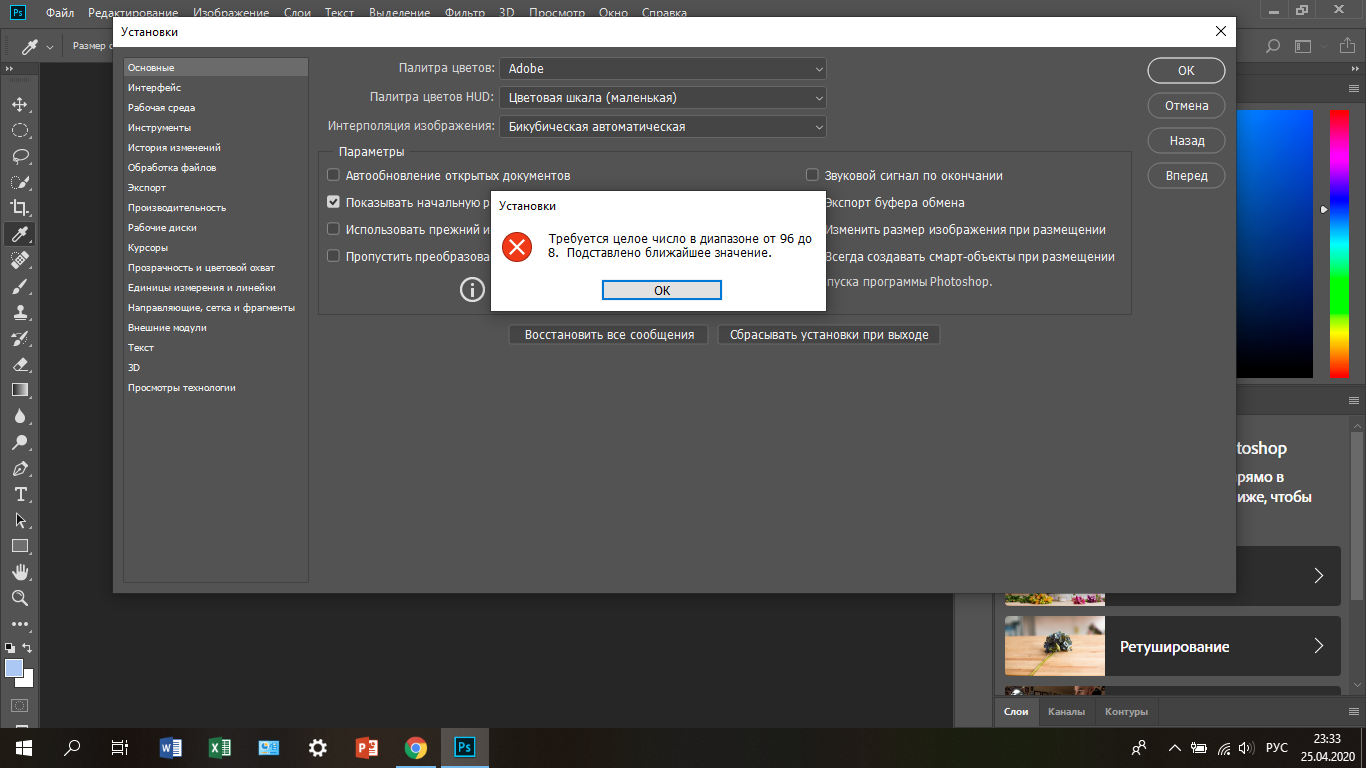This screenshot has height=768, width=1366.
Task: Click the Вперед button
Action: [1186, 176]
